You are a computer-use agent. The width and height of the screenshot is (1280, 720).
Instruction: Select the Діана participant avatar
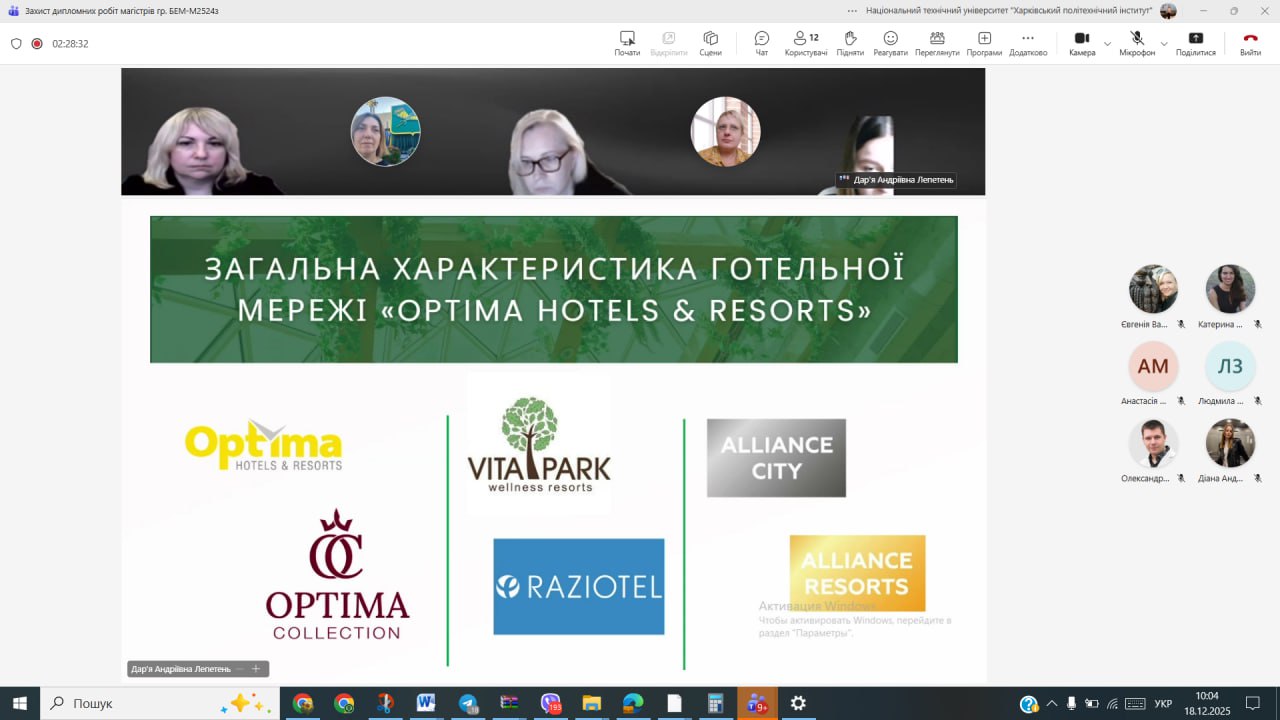[x=1230, y=443]
